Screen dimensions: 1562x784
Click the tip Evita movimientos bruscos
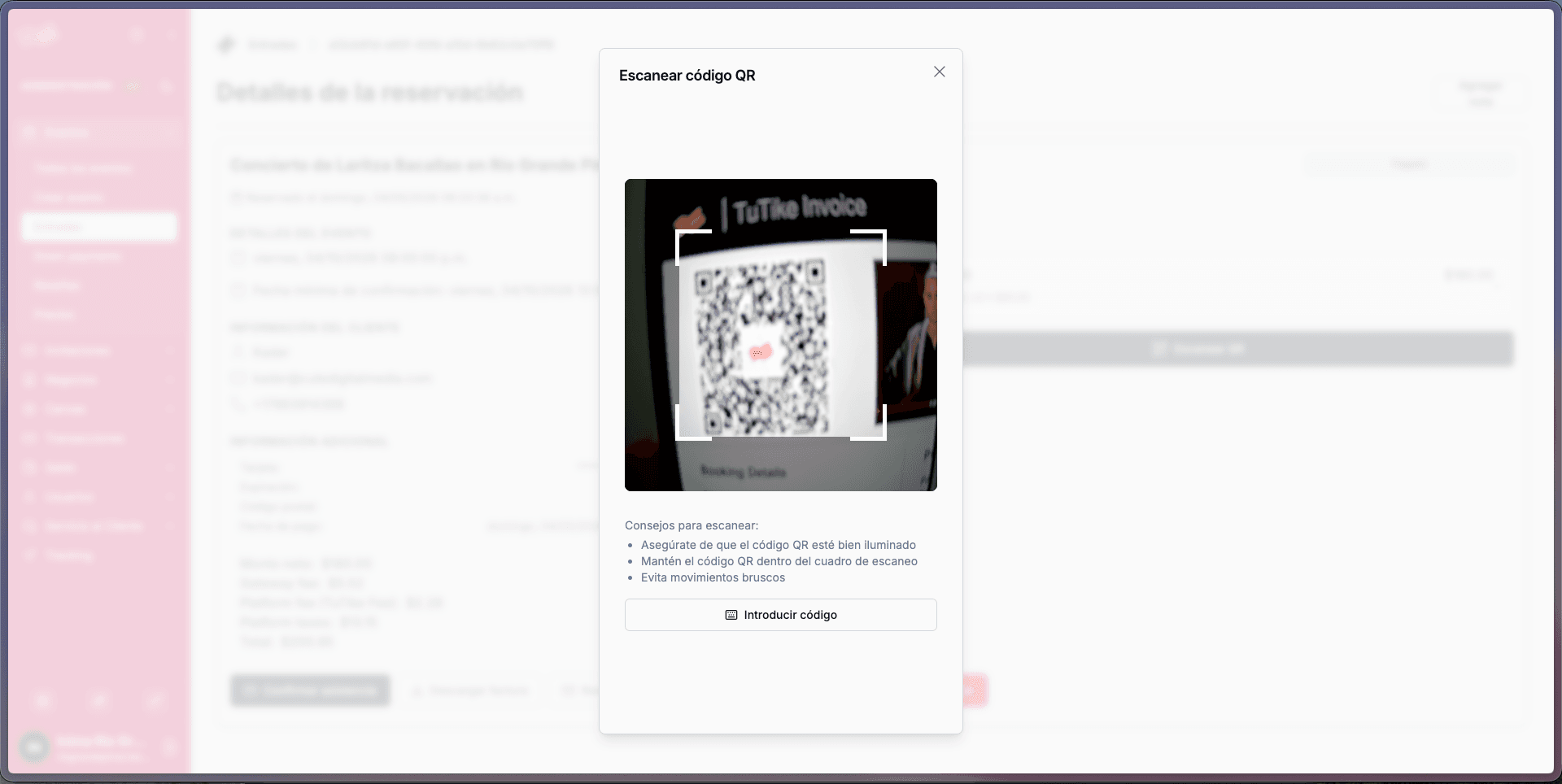coord(713,577)
